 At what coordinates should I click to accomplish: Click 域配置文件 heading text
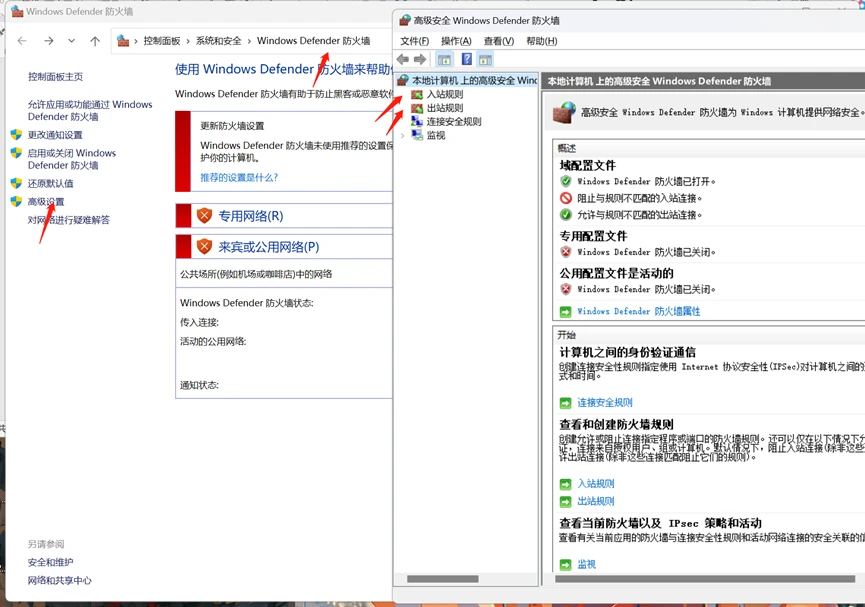(588, 166)
